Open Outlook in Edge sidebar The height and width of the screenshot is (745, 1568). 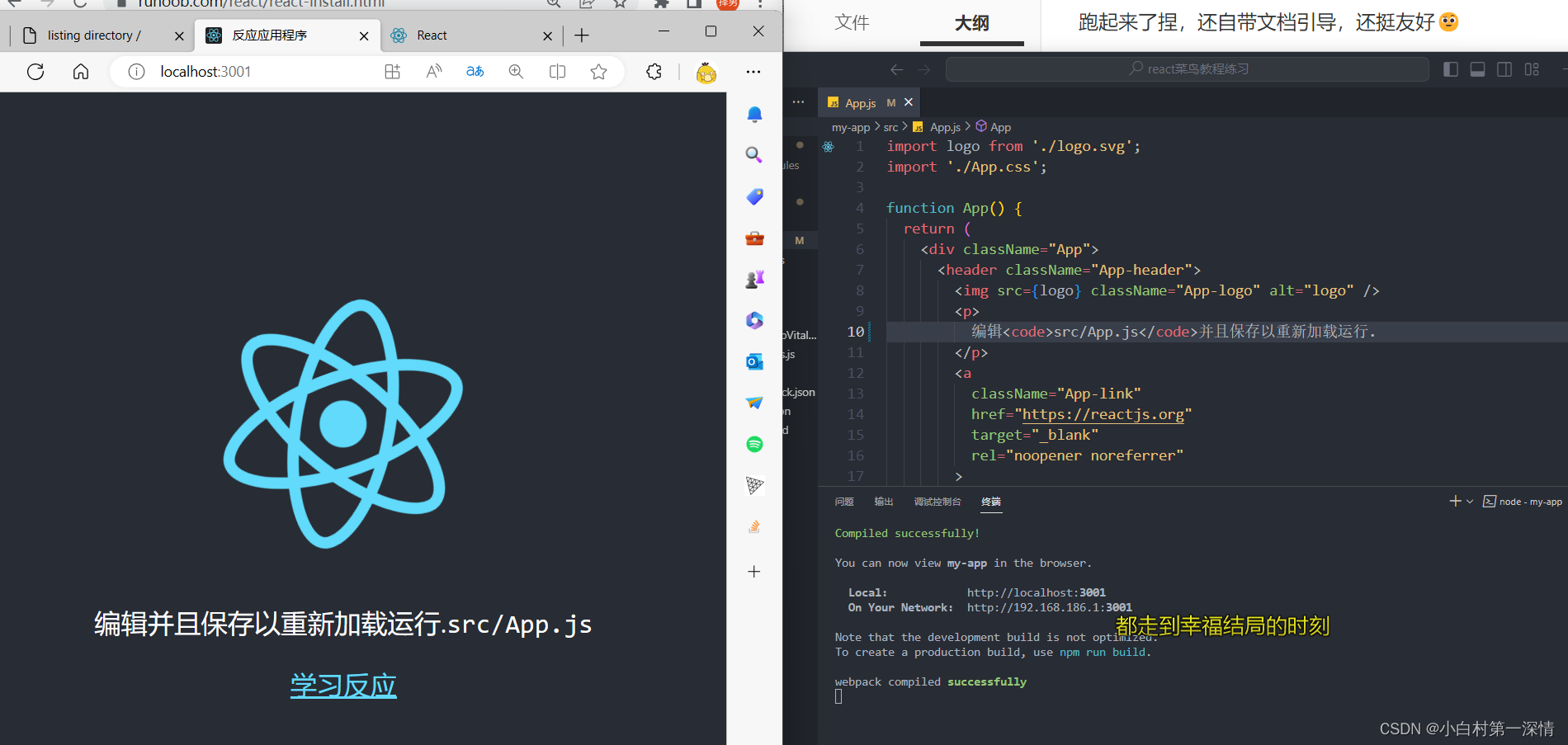coord(754,361)
